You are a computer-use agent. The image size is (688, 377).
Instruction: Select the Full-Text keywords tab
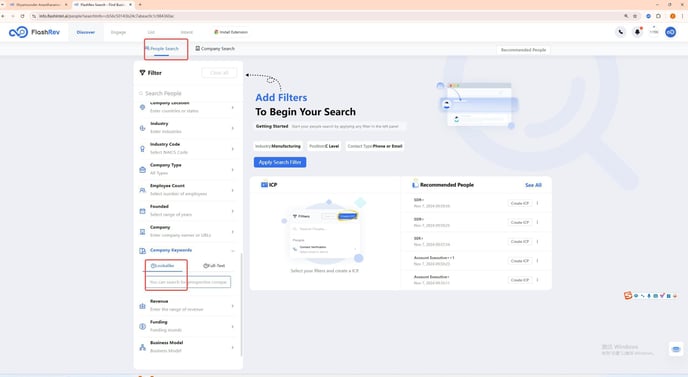pyautogui.click(x=214, y=266)
